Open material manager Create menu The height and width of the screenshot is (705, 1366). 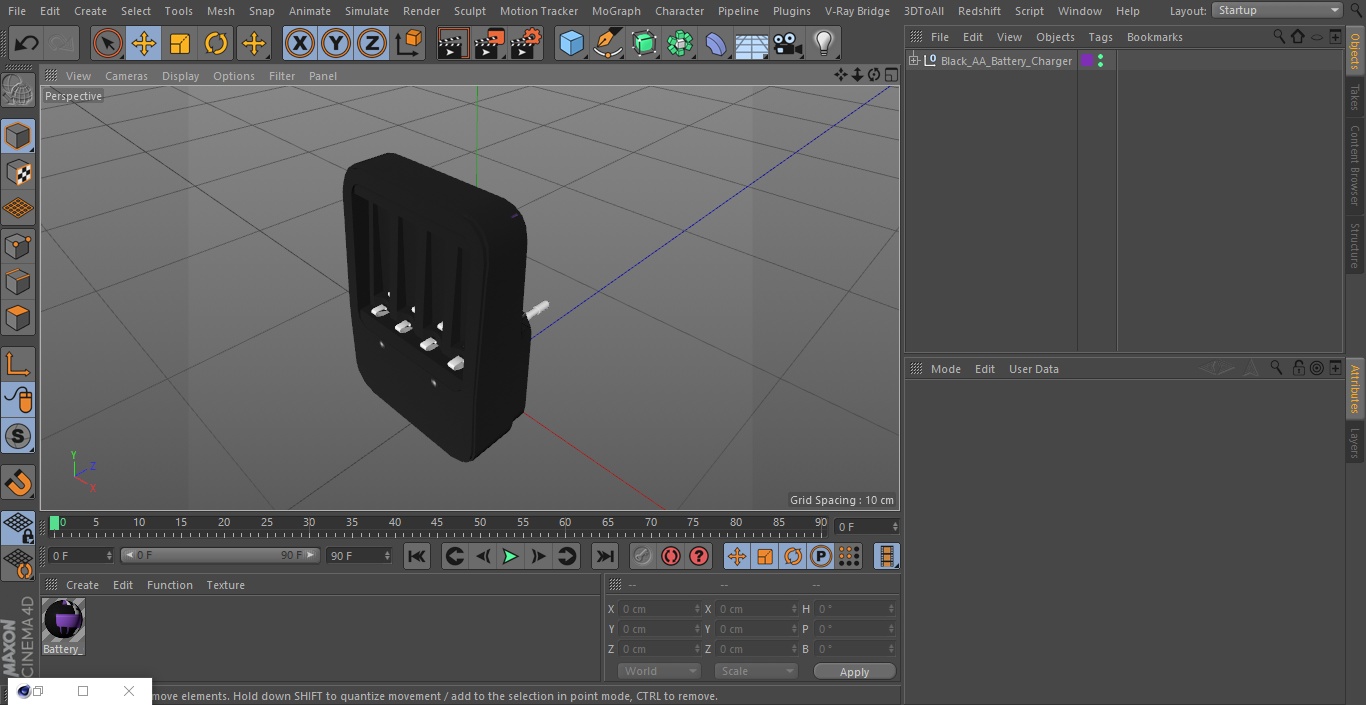coord(82,585)
